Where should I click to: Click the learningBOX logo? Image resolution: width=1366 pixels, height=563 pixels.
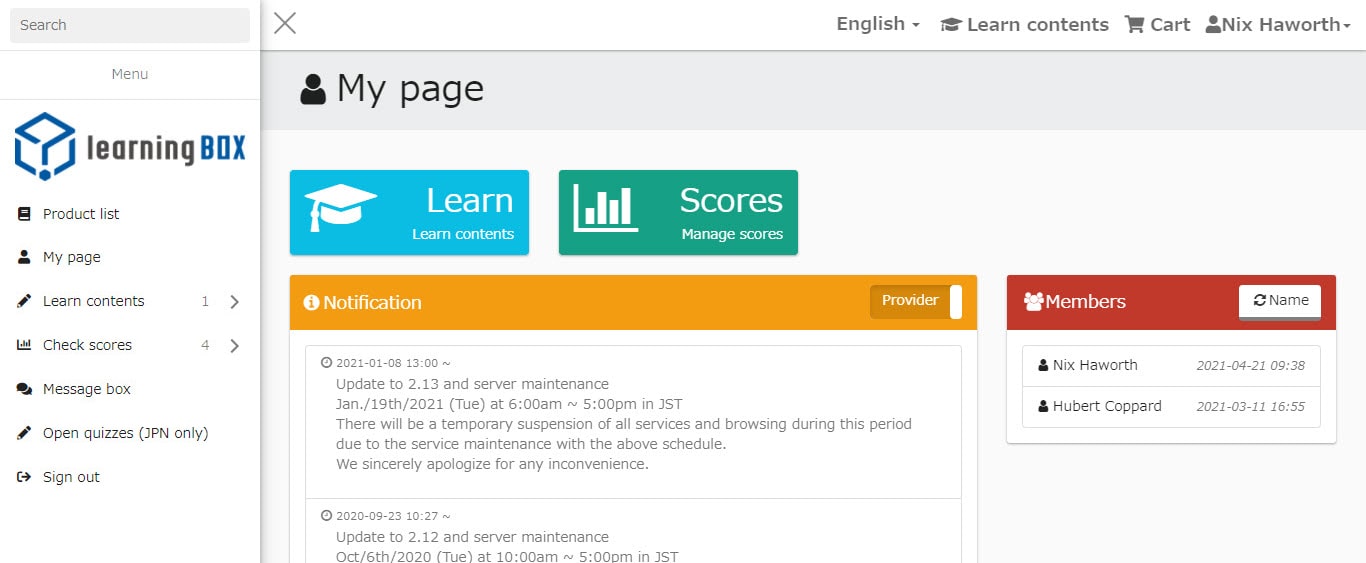point(130,147)
